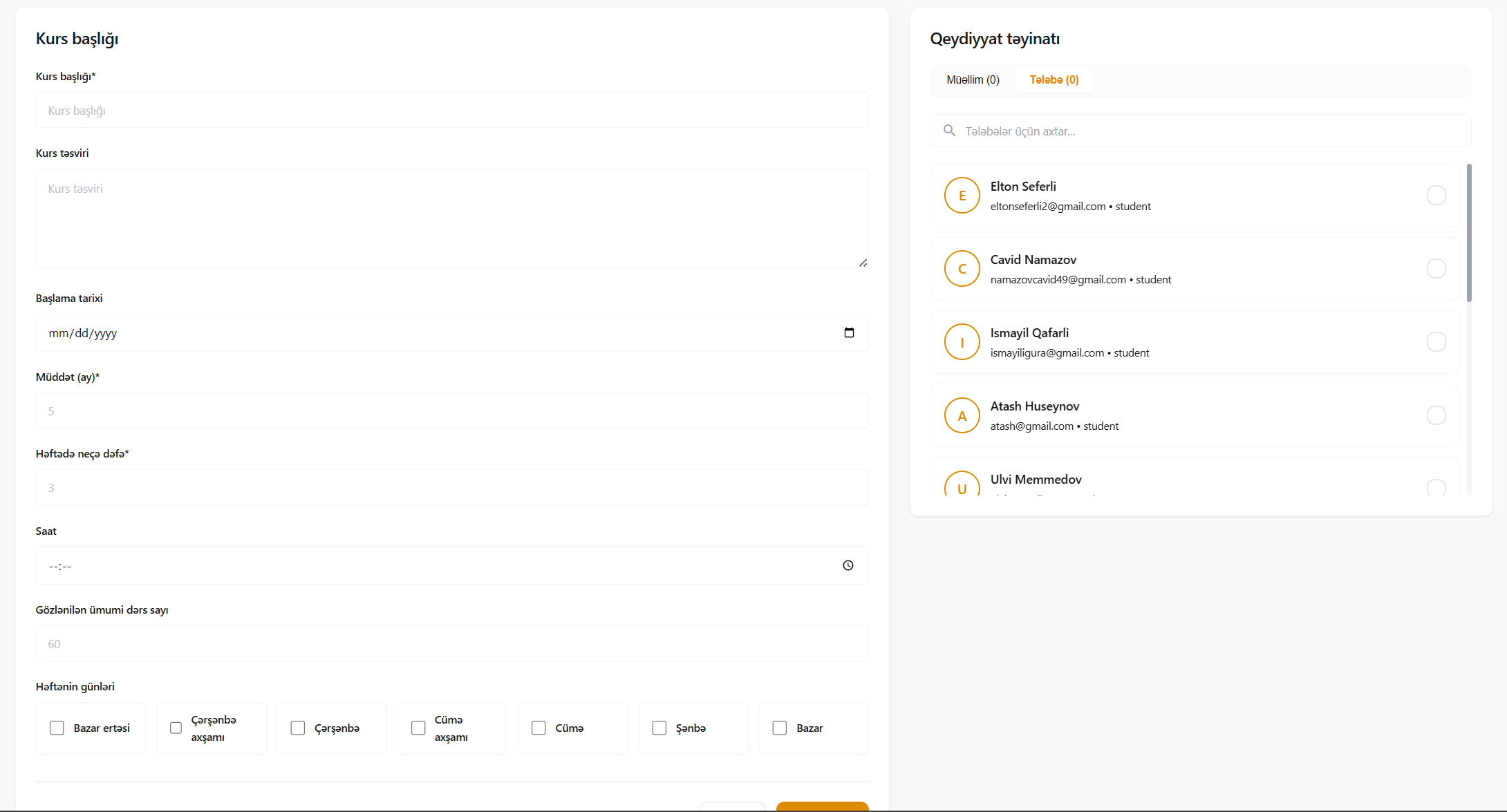Open the Tələbə (0) tab
The width and height of the screenshot is (1507, 812).
pos(1054,80)
